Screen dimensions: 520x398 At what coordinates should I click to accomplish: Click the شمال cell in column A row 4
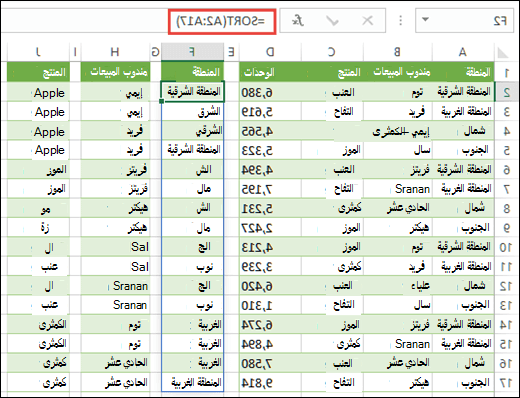(x=463, y=131)
